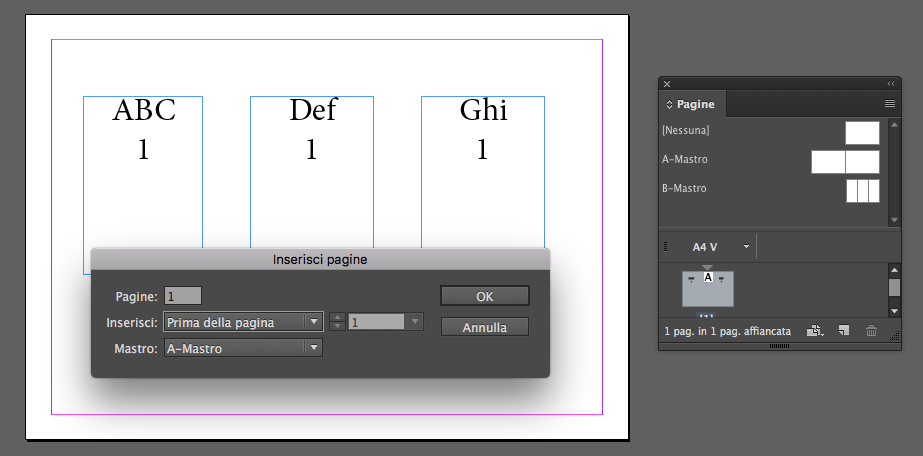The image size is (923, 456).
Task: Confirm with the OK button
Action: pyautogui.click(x=485, y=296)
